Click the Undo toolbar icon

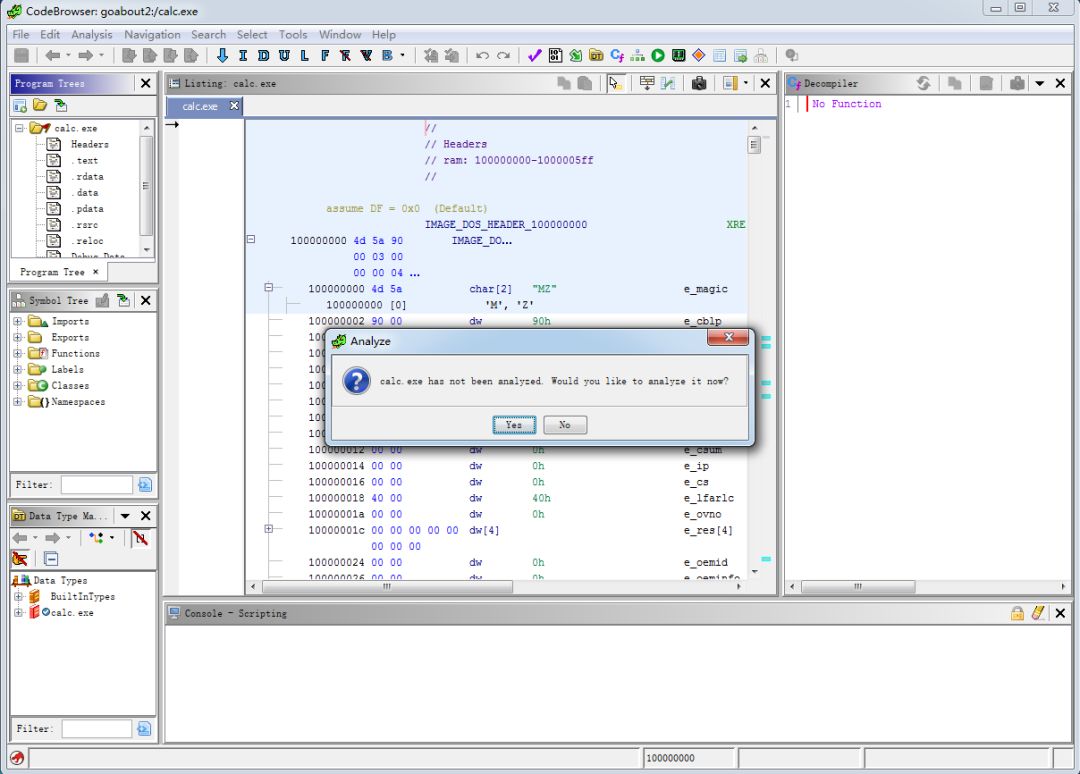(x=482, y=56)
